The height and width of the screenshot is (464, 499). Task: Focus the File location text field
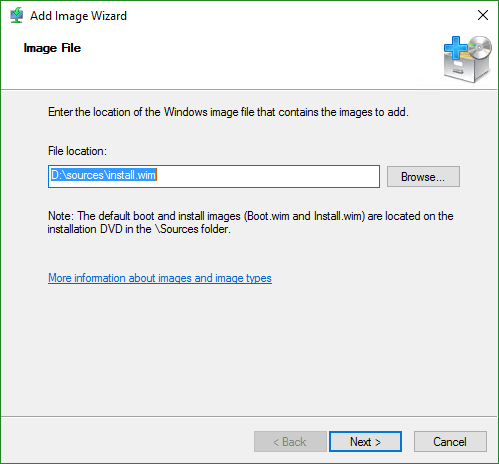[x=214, y=176]
